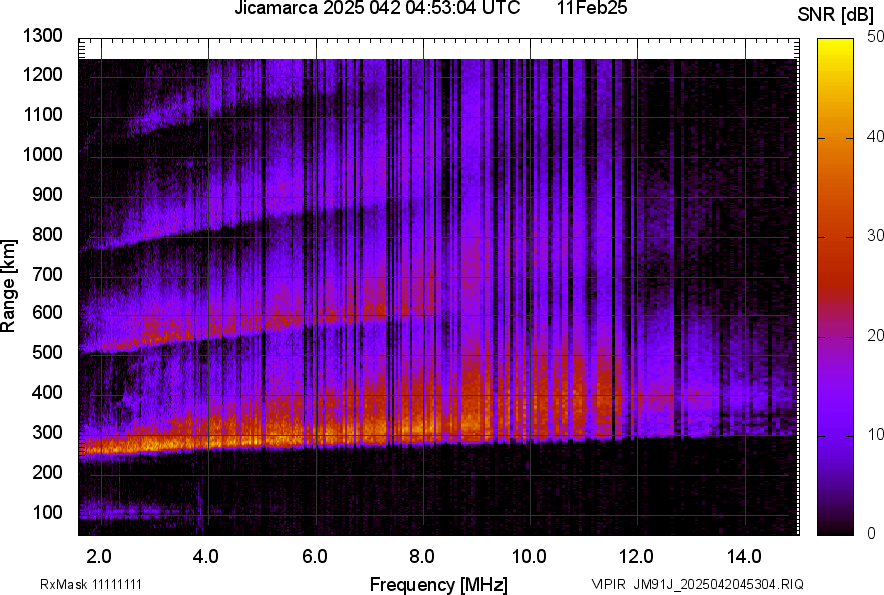Viewport: 884px width, 595px height.
Task: Click the SNR [dB] colorbar heading
Action: tap(836, 14)
